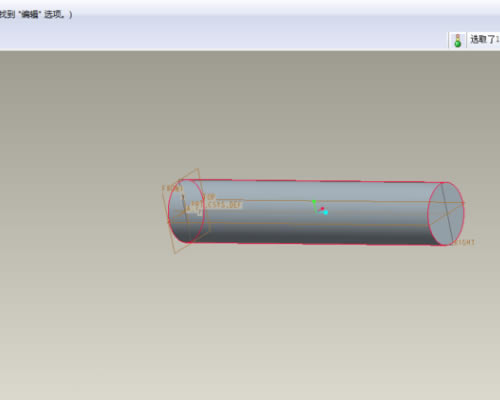Select the RIGHT datum plane label

pyautogui.click(x=463, y=242)
